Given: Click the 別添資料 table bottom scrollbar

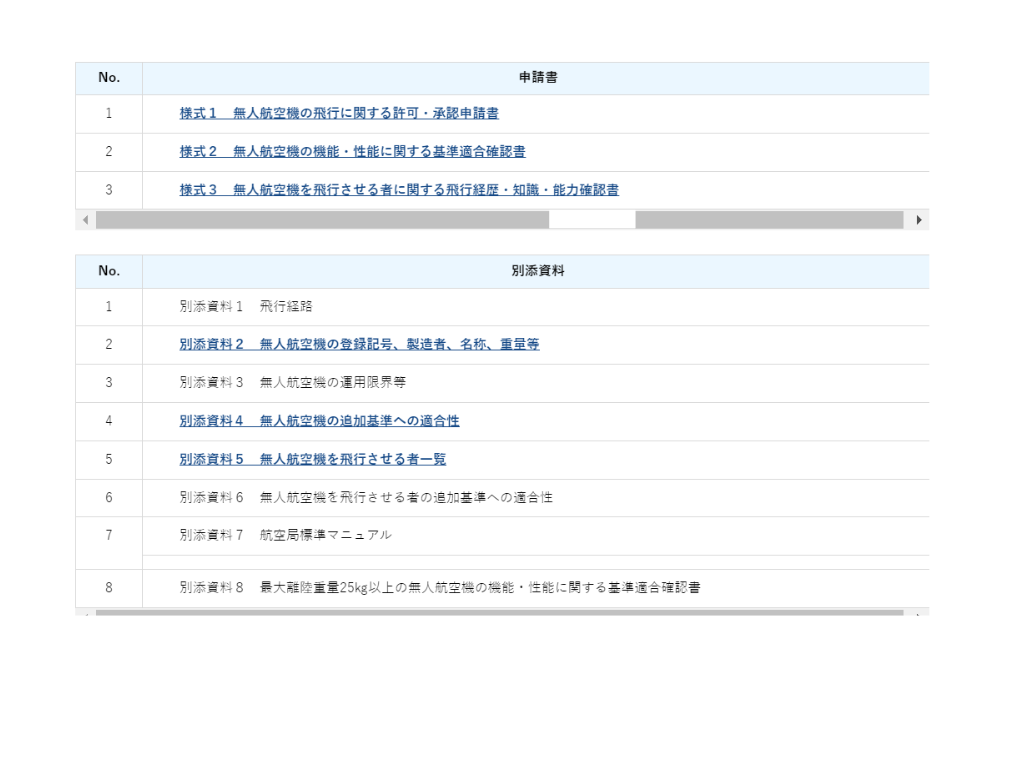Looking at the screenshot, I should point(500,612).
